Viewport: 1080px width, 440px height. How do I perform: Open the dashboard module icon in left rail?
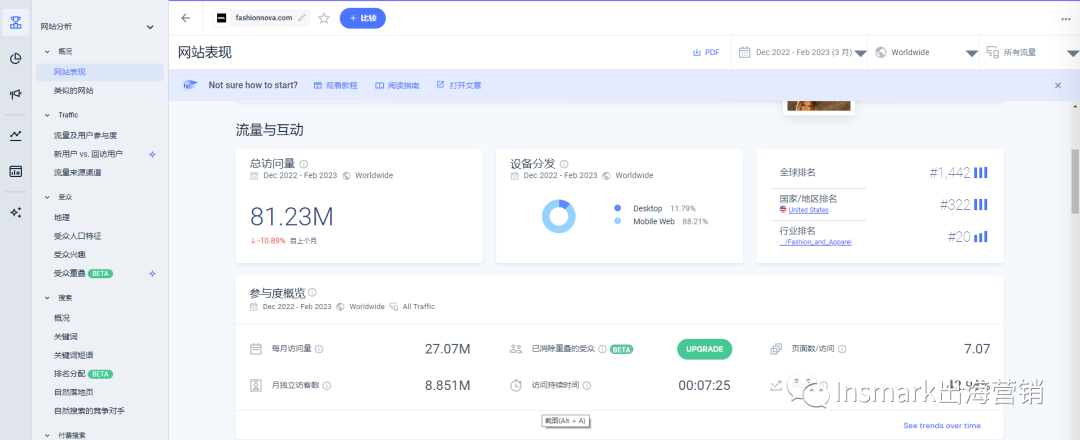15,171
